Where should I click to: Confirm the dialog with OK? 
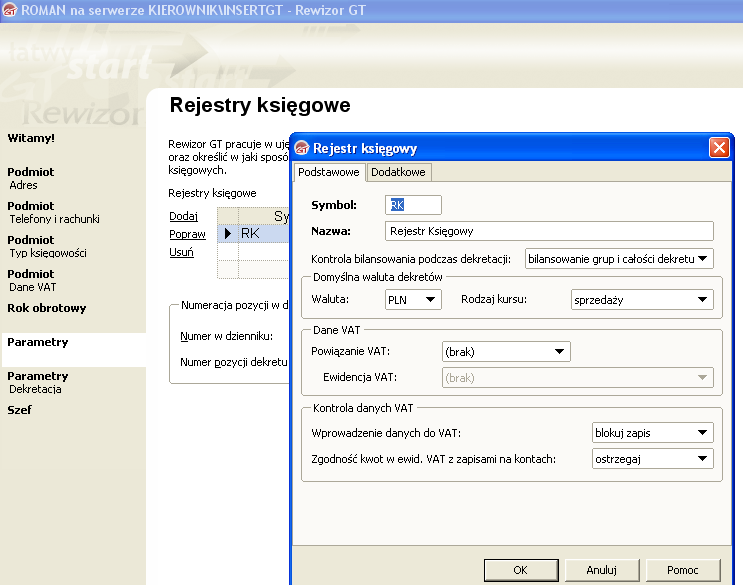point(521,570)
